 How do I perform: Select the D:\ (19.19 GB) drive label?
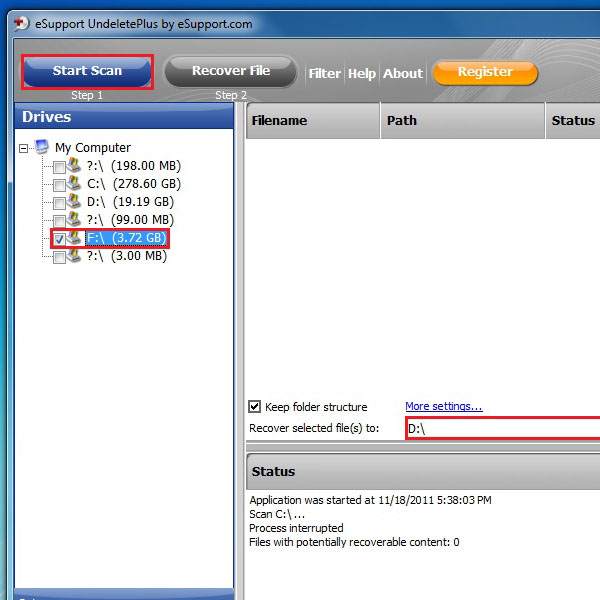[x=130, y=202]
